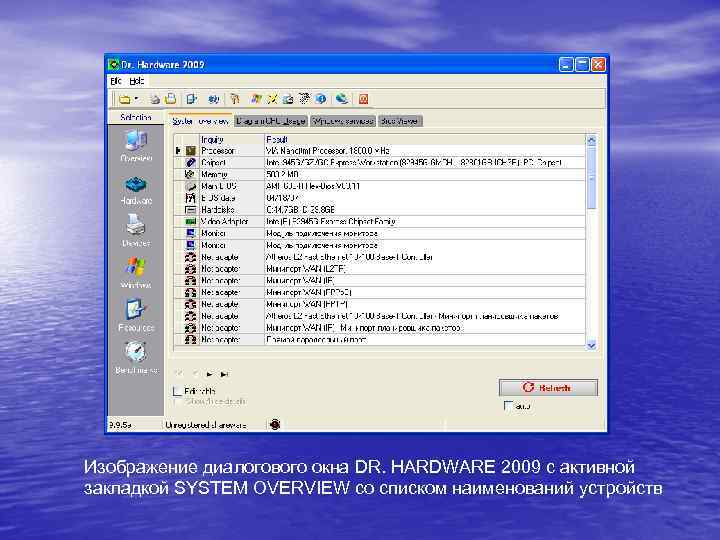The width and height of the screenshot is (720, 540).
Task: Jump to the last record arrow button
Action: 224,374
